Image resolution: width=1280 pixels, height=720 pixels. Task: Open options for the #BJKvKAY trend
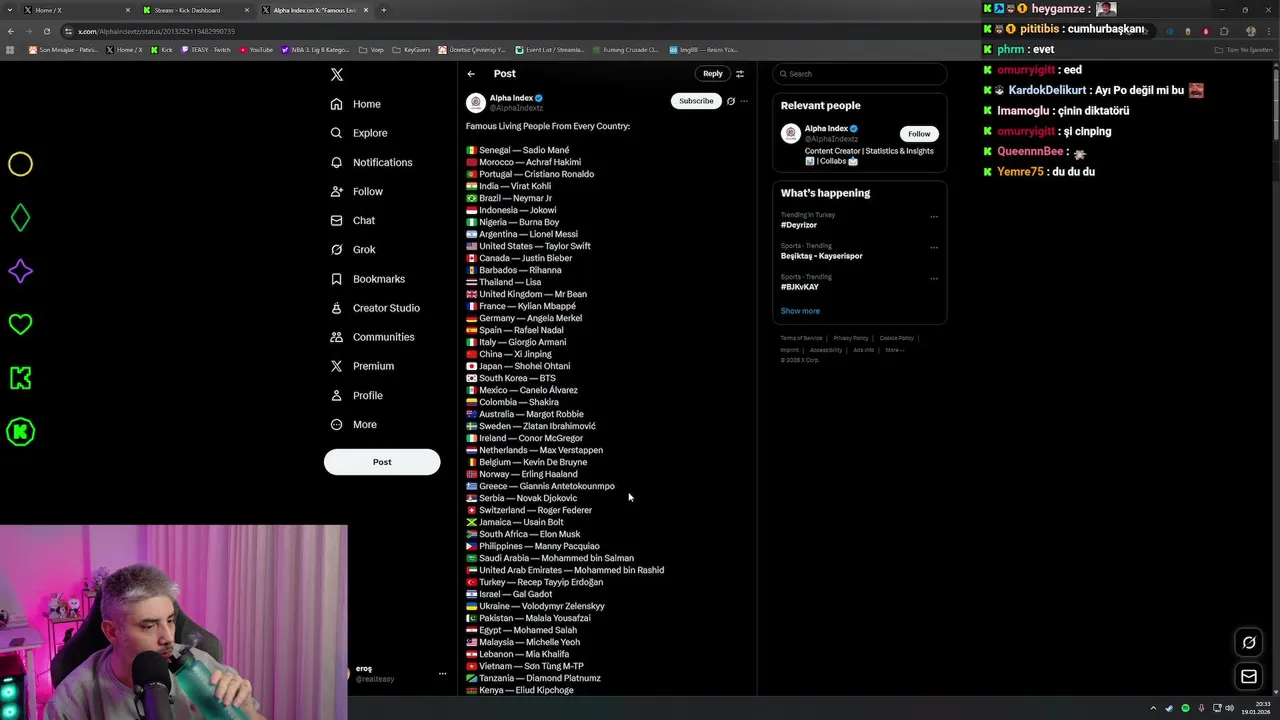click(934, 278)
